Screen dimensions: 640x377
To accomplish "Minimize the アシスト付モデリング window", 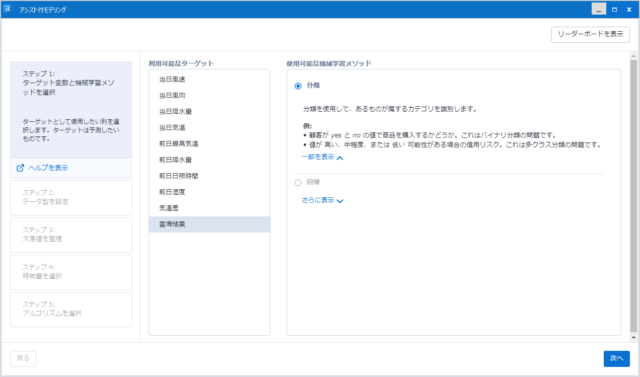I will pos(599,9).
